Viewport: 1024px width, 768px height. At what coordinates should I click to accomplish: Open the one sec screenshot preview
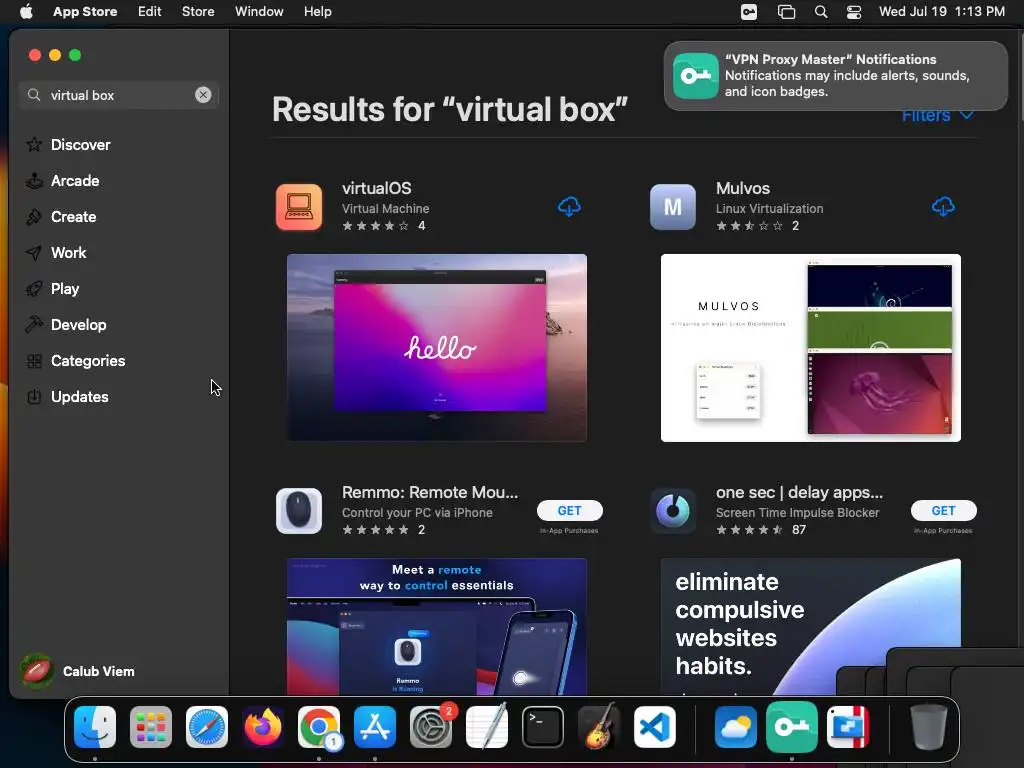pyautogui.click(x=810, y=626)
